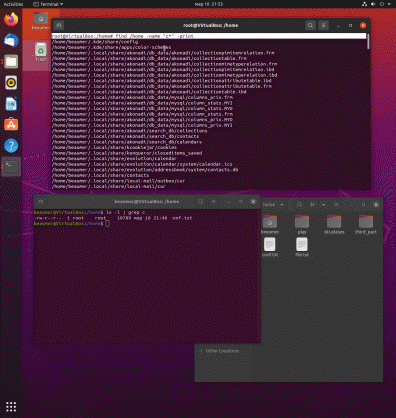
Task: Select the third_part folder in Files
Action: coord(366,225)
